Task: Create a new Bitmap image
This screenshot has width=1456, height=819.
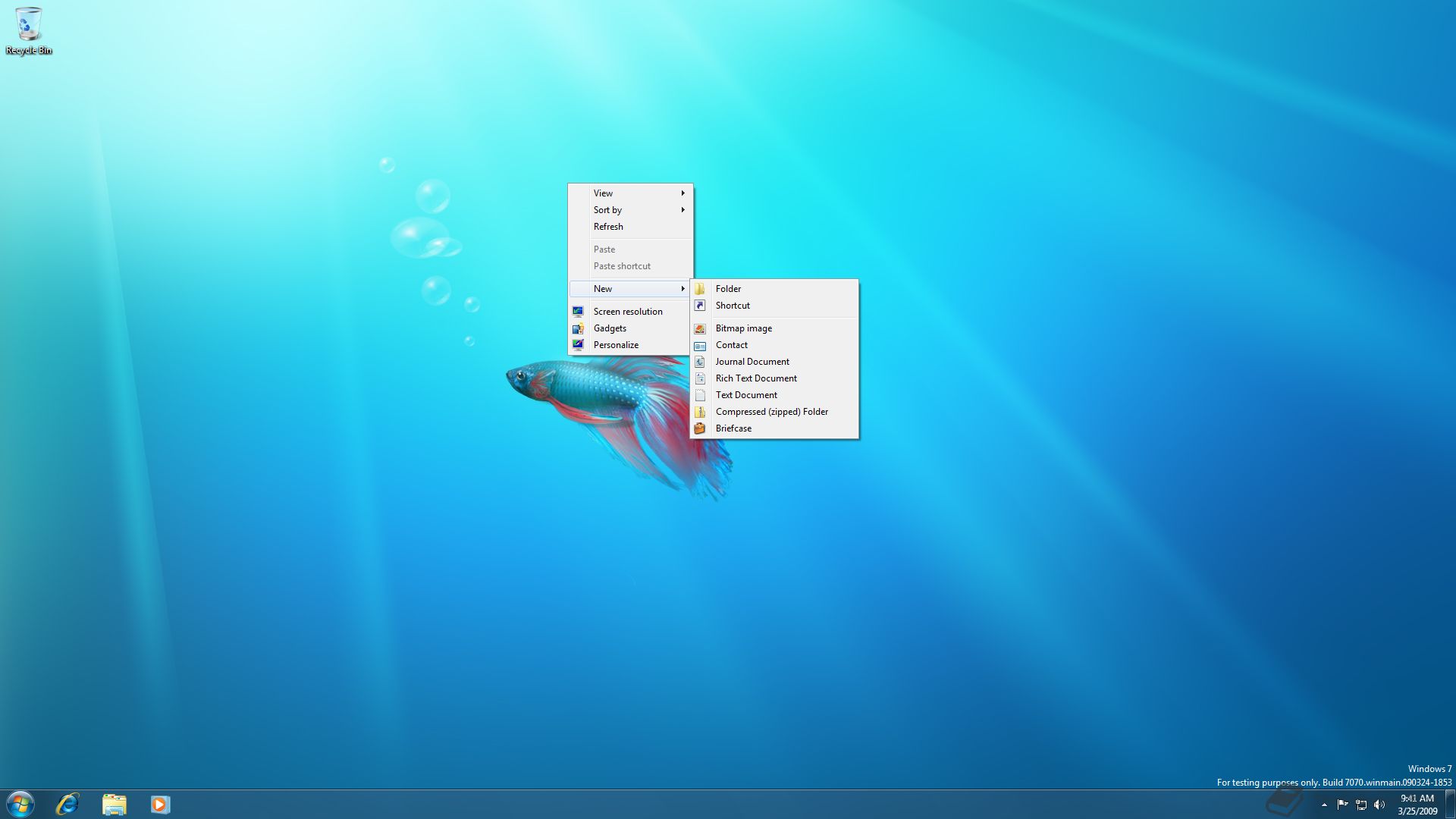Action: coord(774,328)
